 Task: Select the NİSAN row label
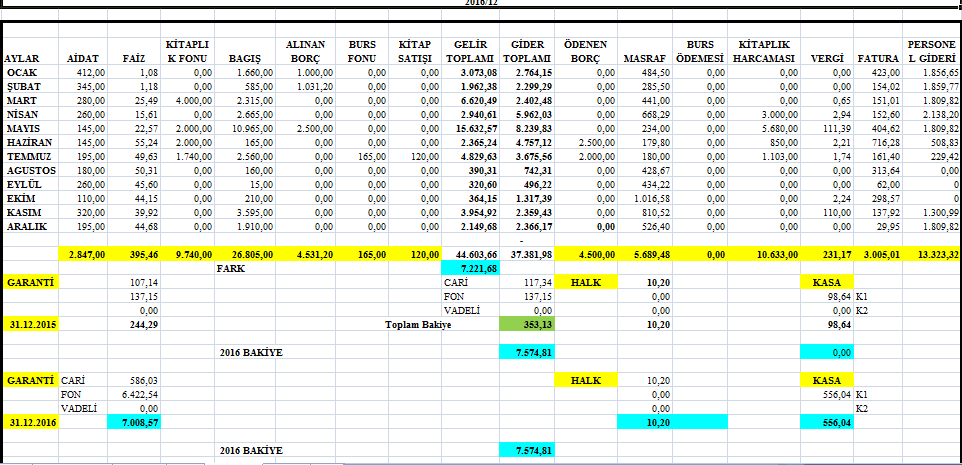tap(30, 115)
